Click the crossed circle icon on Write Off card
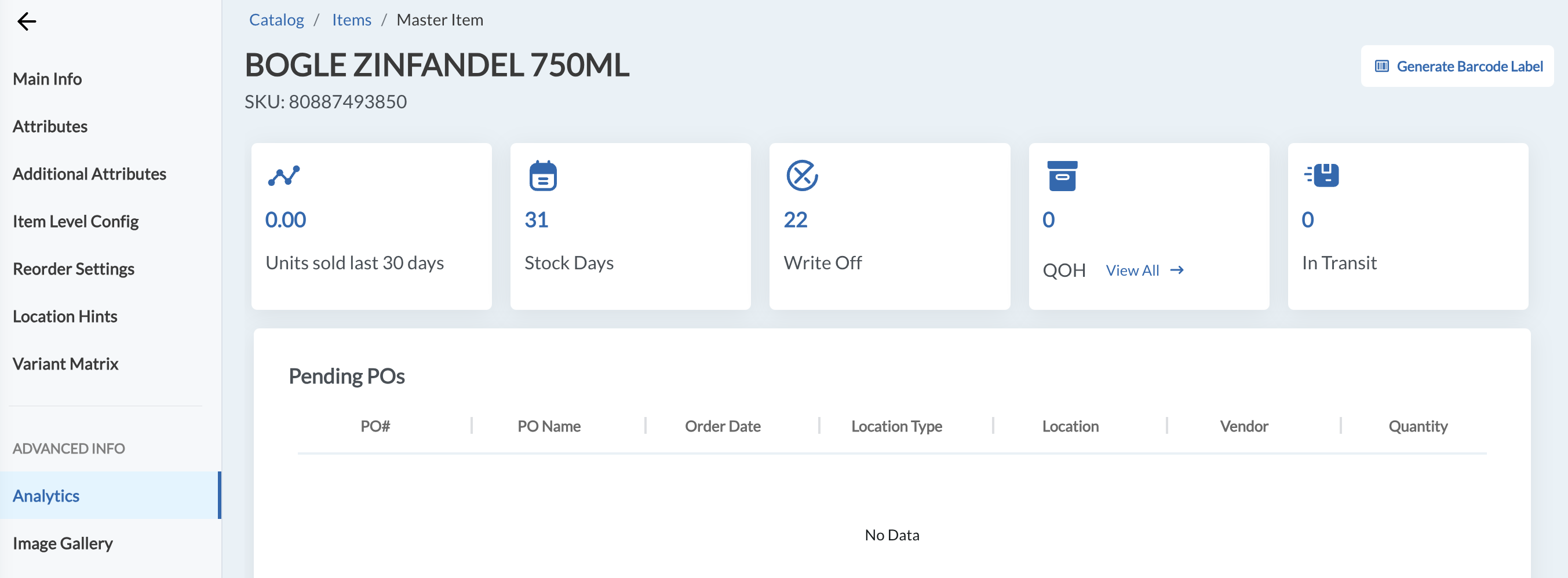The image size is (1568, 578). [x=803, y=175]
